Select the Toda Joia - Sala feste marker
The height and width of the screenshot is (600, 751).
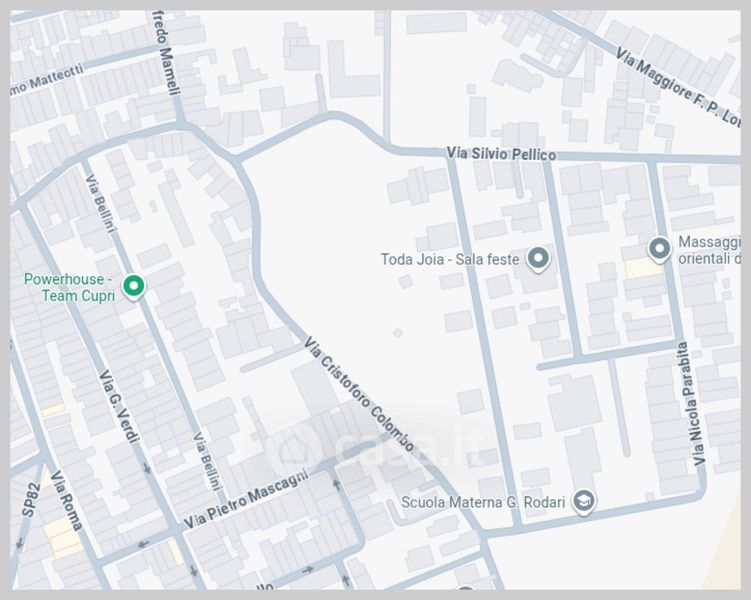coord(539,259)
